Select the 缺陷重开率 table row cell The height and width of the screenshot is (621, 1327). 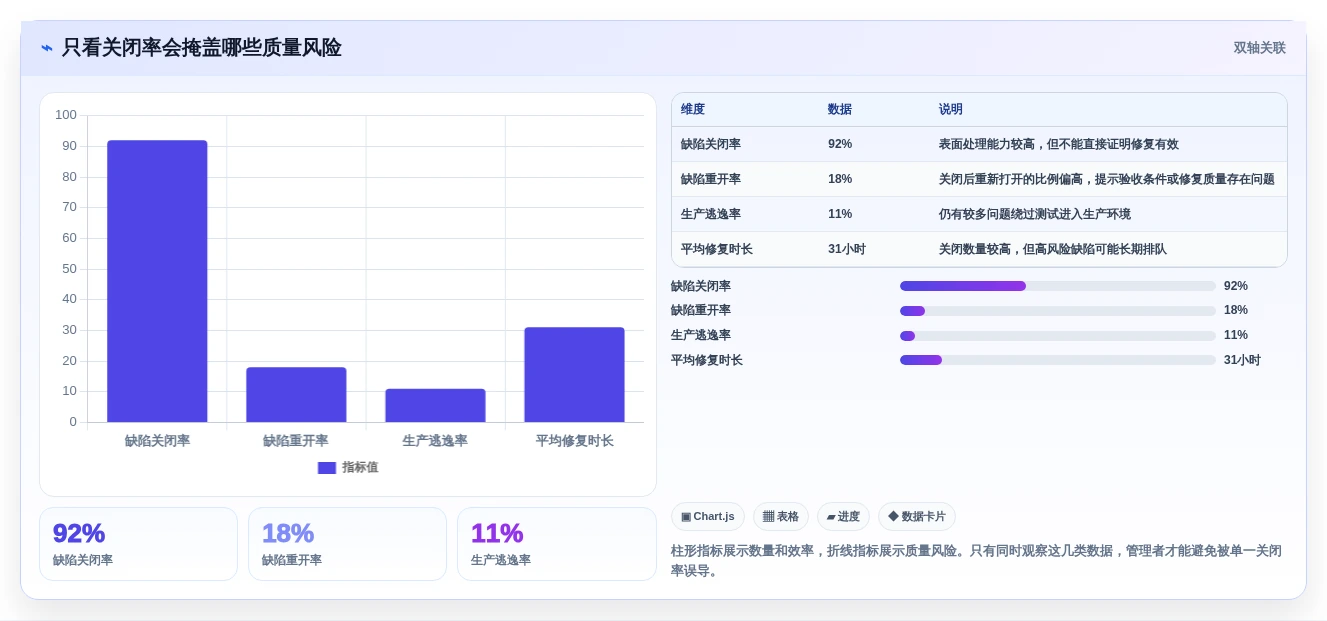click(711, 179)
